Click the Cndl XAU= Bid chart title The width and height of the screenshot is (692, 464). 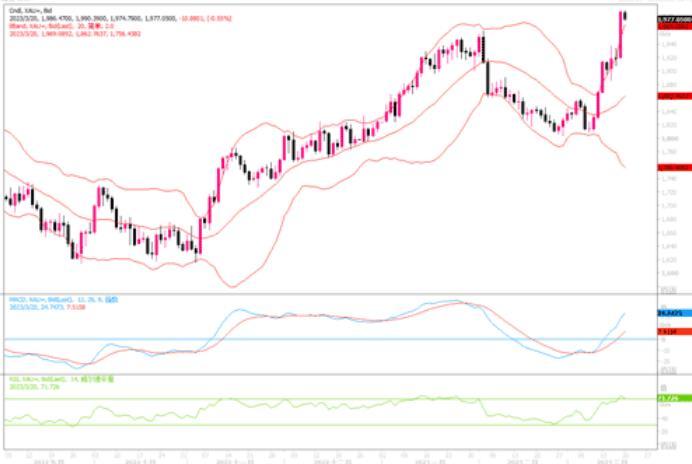click(30, 8)
